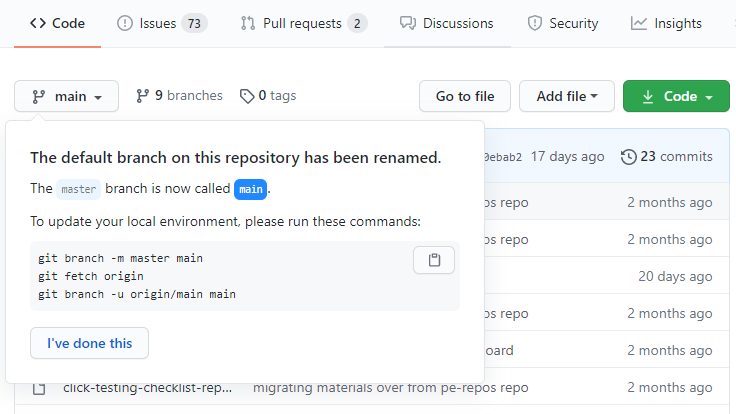Click the commit hash ending in ebab2
The width and height of the screenshot is (736, 414).
click(503, 157)
